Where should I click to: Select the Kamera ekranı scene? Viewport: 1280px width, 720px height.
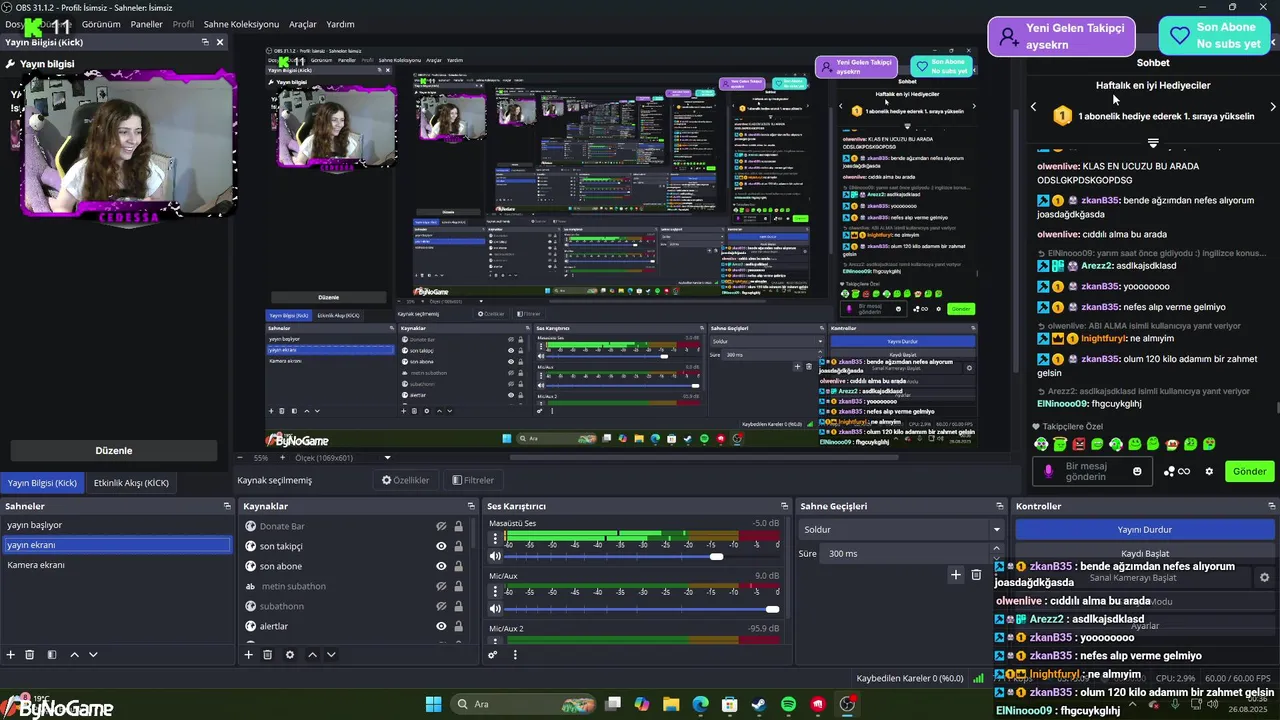116,565
